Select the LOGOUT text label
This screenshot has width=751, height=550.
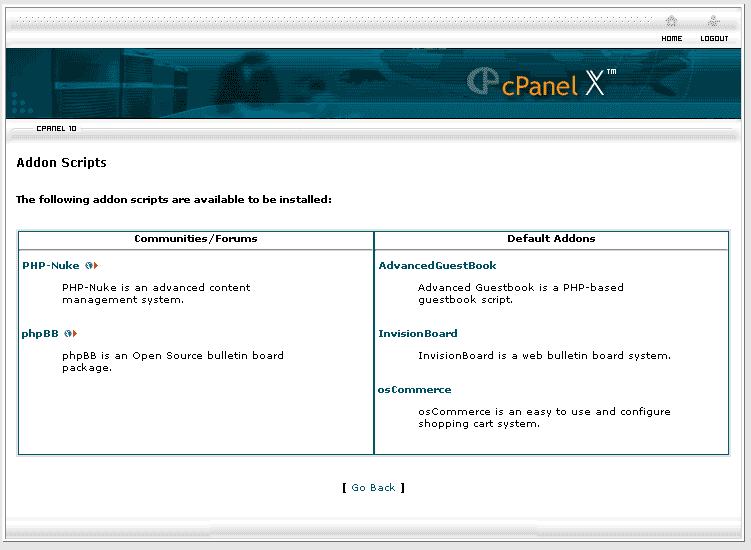pos(714,39)
